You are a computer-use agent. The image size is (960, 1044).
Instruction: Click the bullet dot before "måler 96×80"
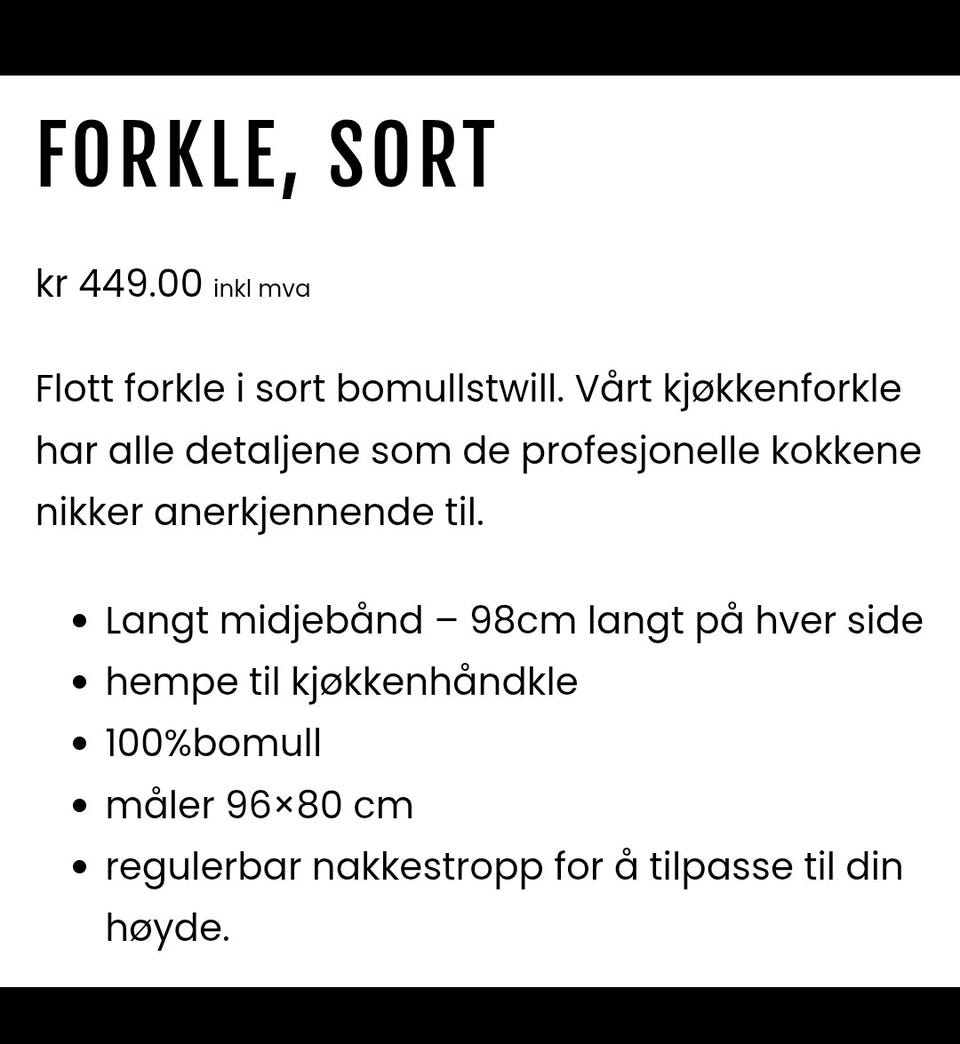pos(80,806)
